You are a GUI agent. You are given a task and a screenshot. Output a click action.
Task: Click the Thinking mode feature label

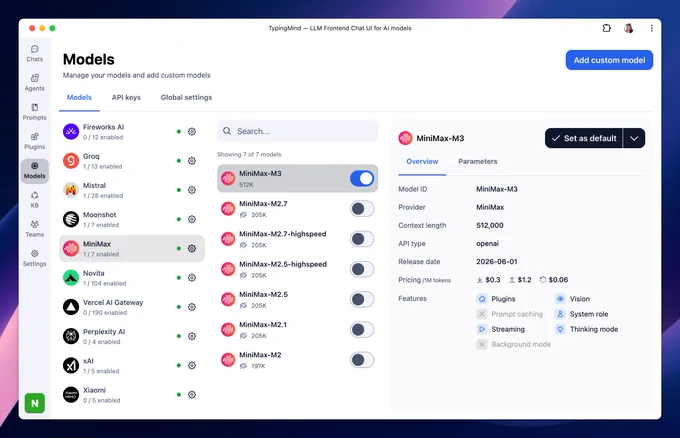pos(594,329)
